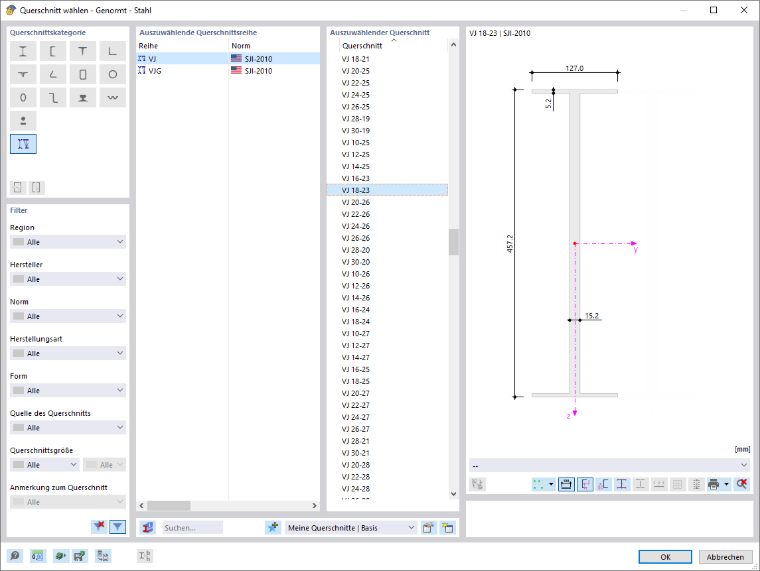Reset preview view with red-X magnifier

click(742, 484)
